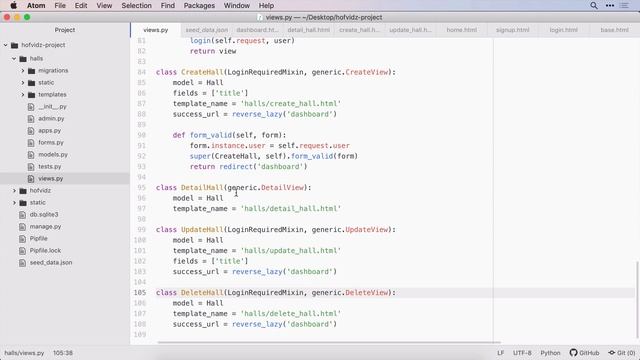
Task: Open the Selection menu
Action: (x=136, y=5)
